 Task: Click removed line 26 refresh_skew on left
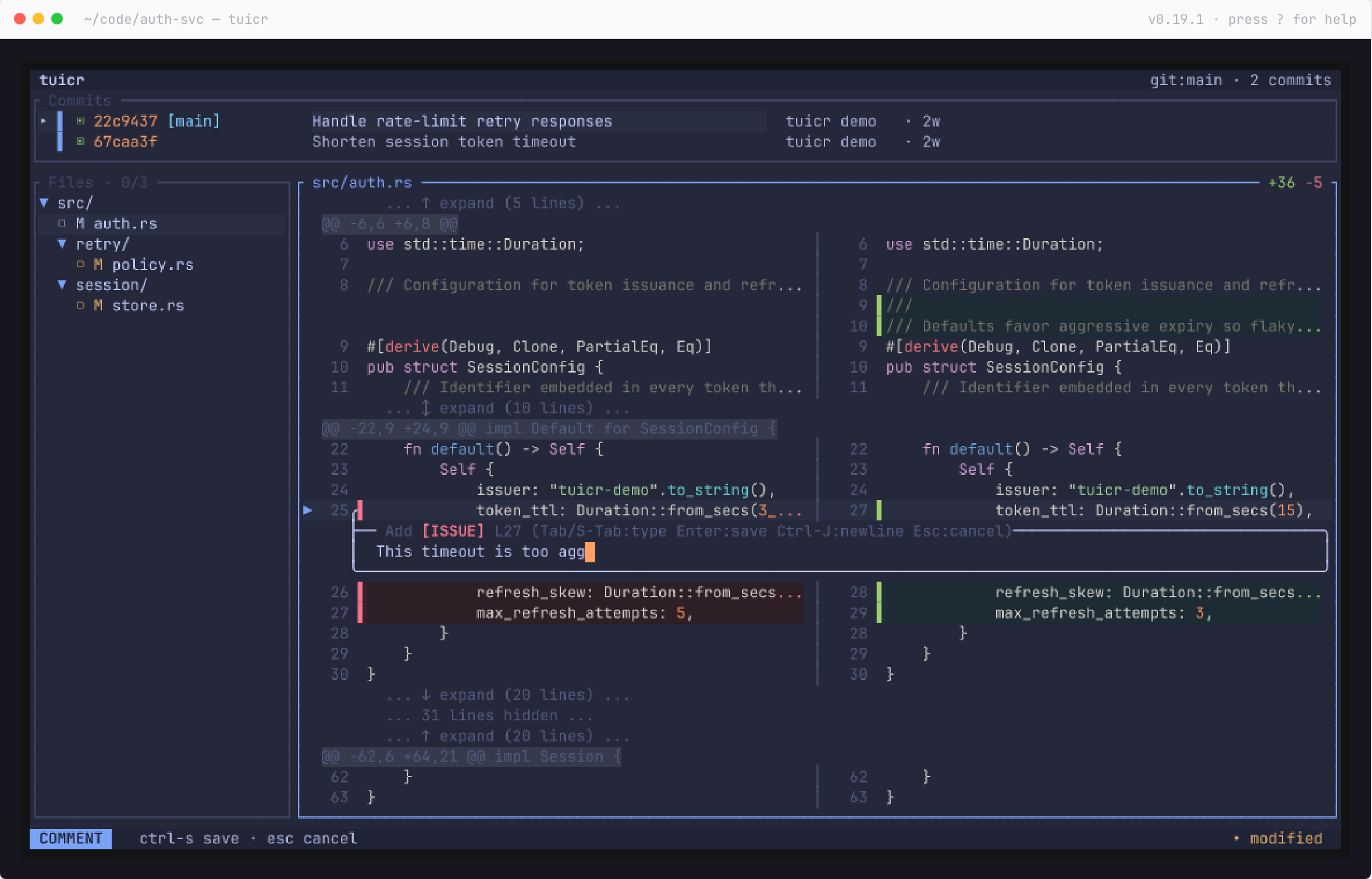coord(580,592)
